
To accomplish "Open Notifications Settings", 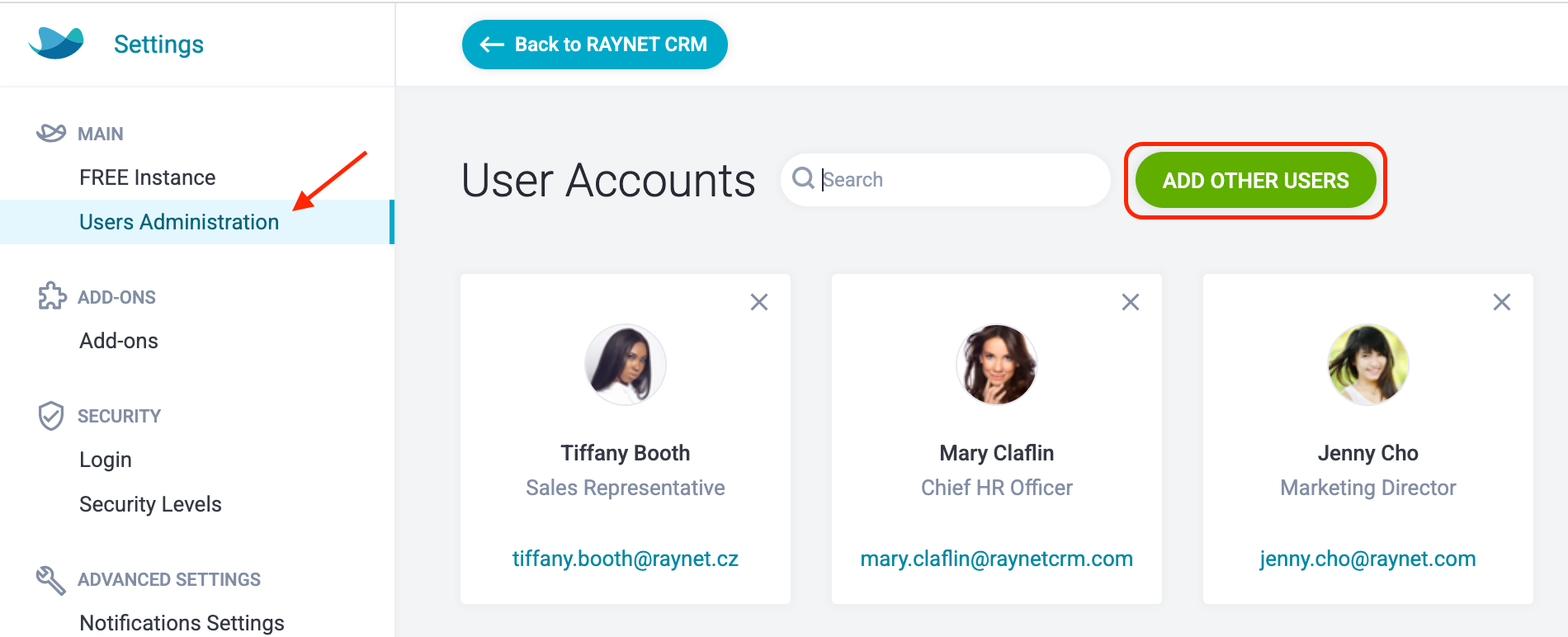I will 182,623.
